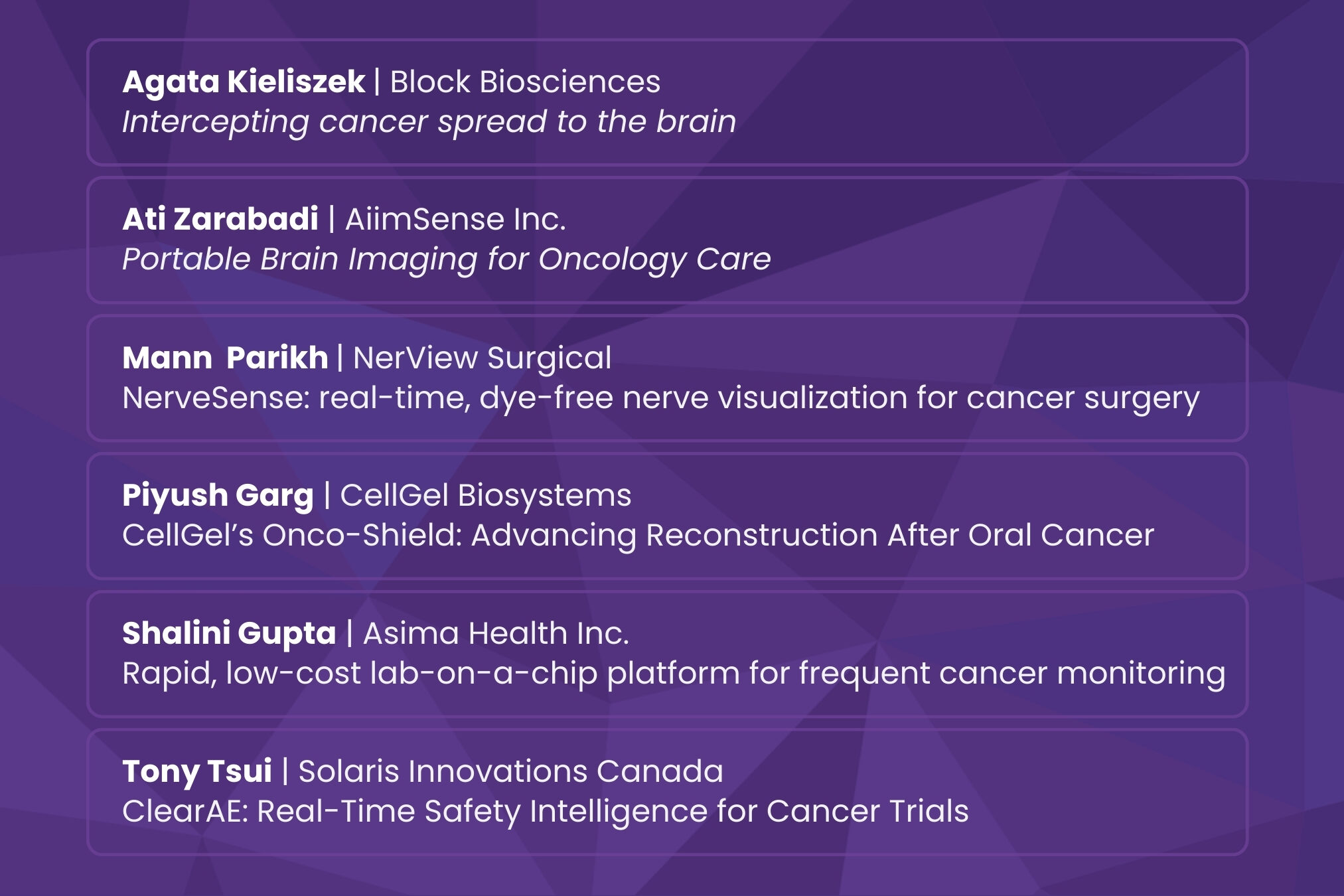Click the speaker name Mann Parikh
1344x896 pixels.
coord(225,358)
